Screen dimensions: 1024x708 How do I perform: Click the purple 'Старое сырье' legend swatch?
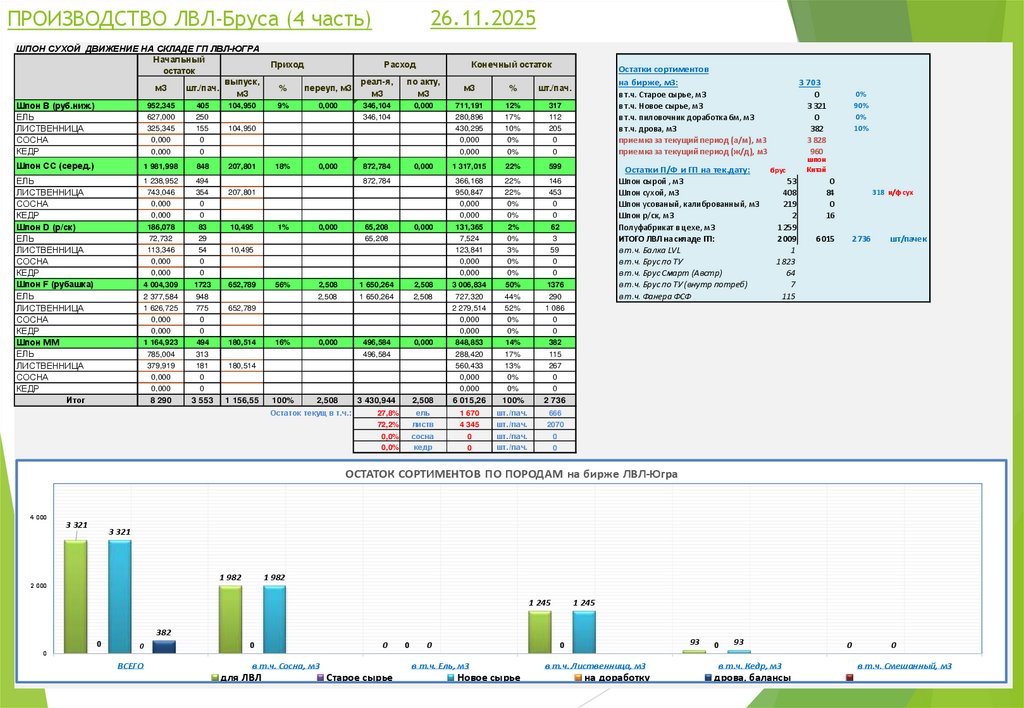(321, 678)
